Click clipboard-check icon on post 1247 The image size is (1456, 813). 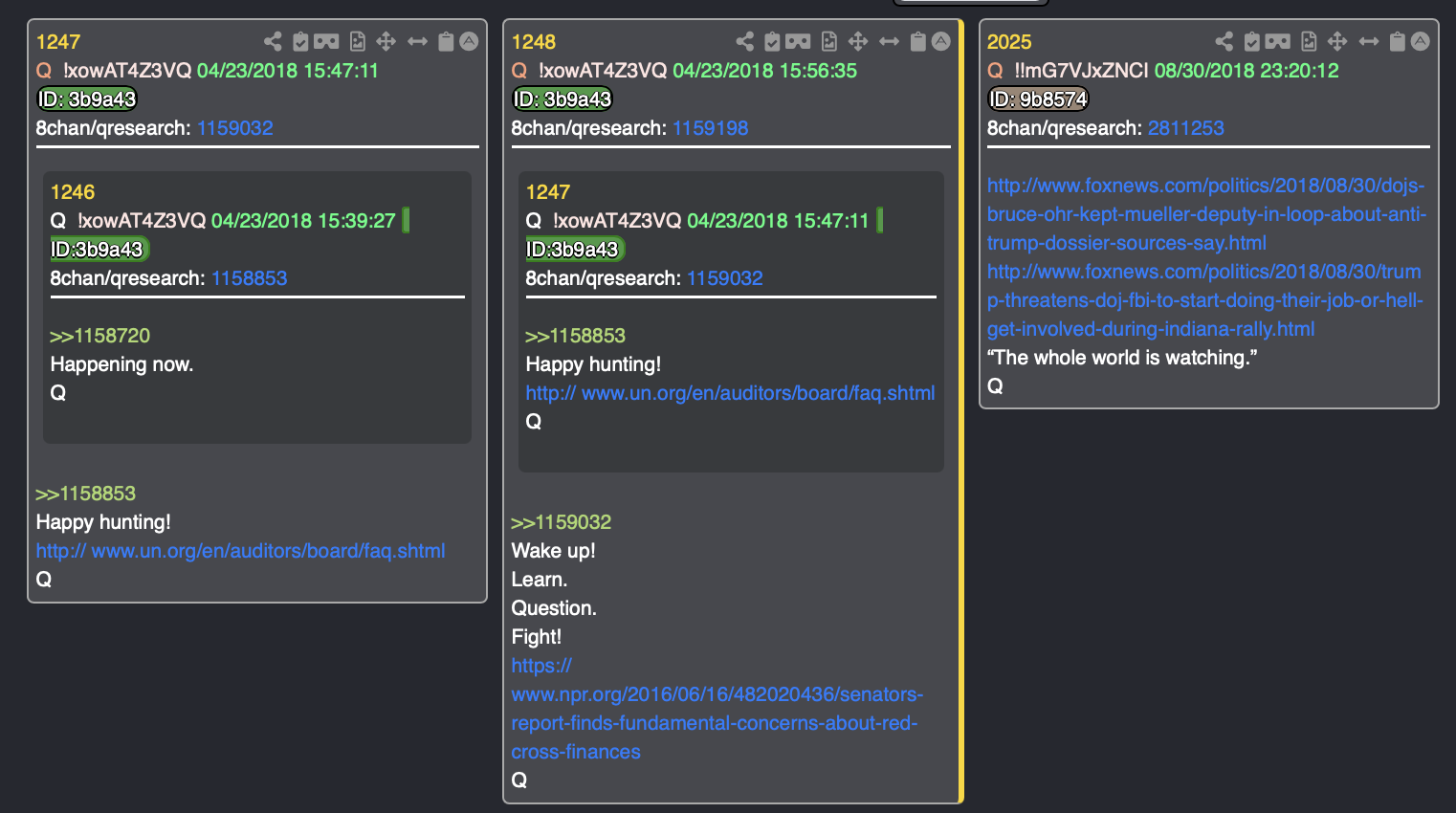(x=300, y=41)
